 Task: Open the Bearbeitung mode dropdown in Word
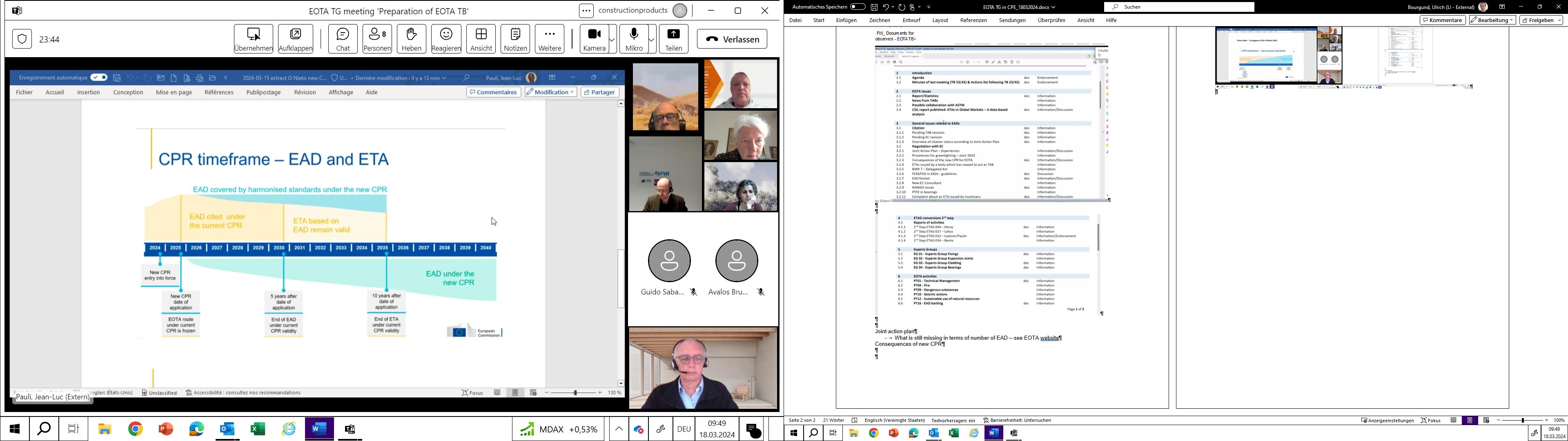click(x=1492, y=20)
